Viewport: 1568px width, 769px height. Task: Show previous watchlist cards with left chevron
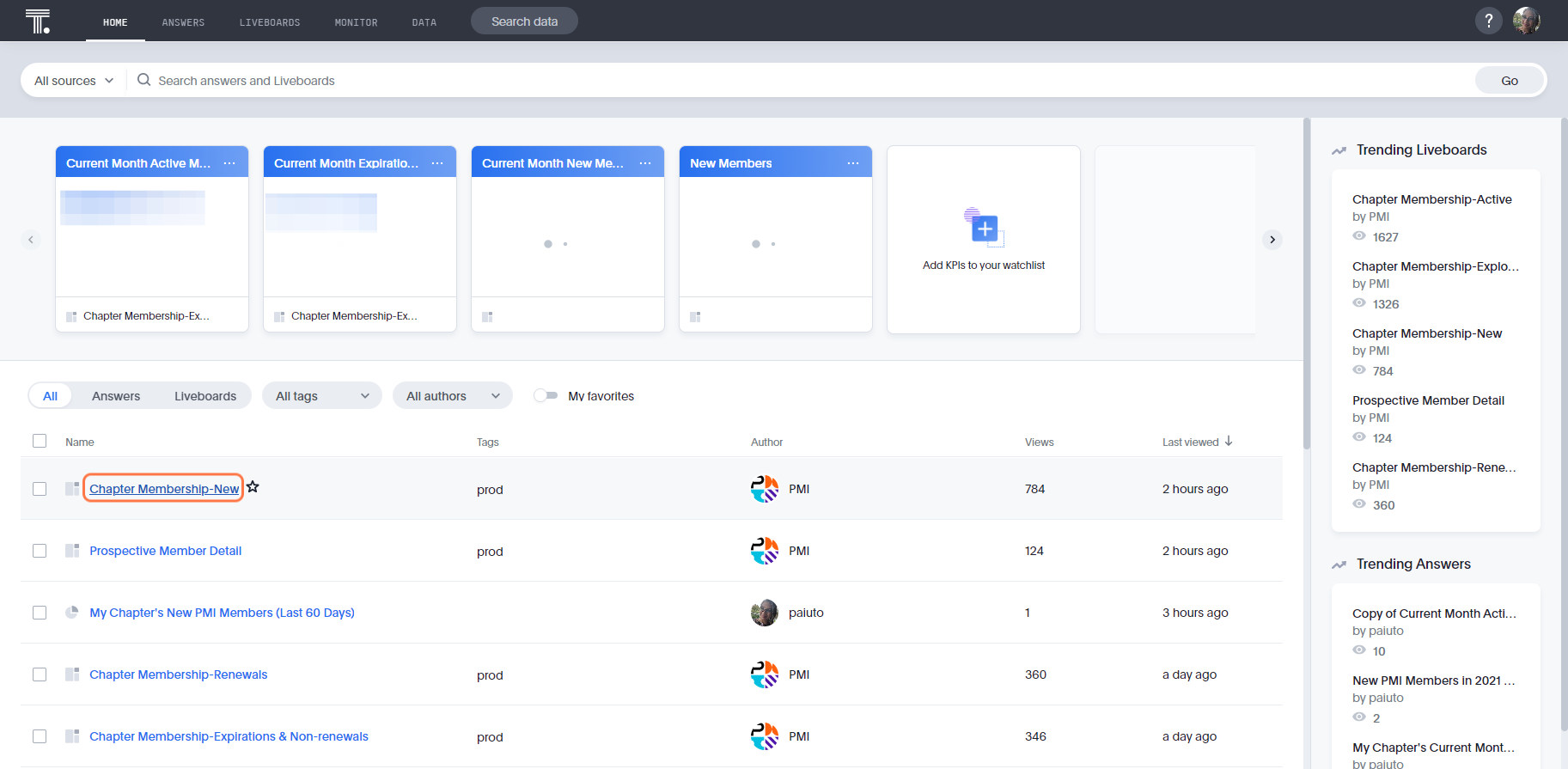[x=31, y=240]
